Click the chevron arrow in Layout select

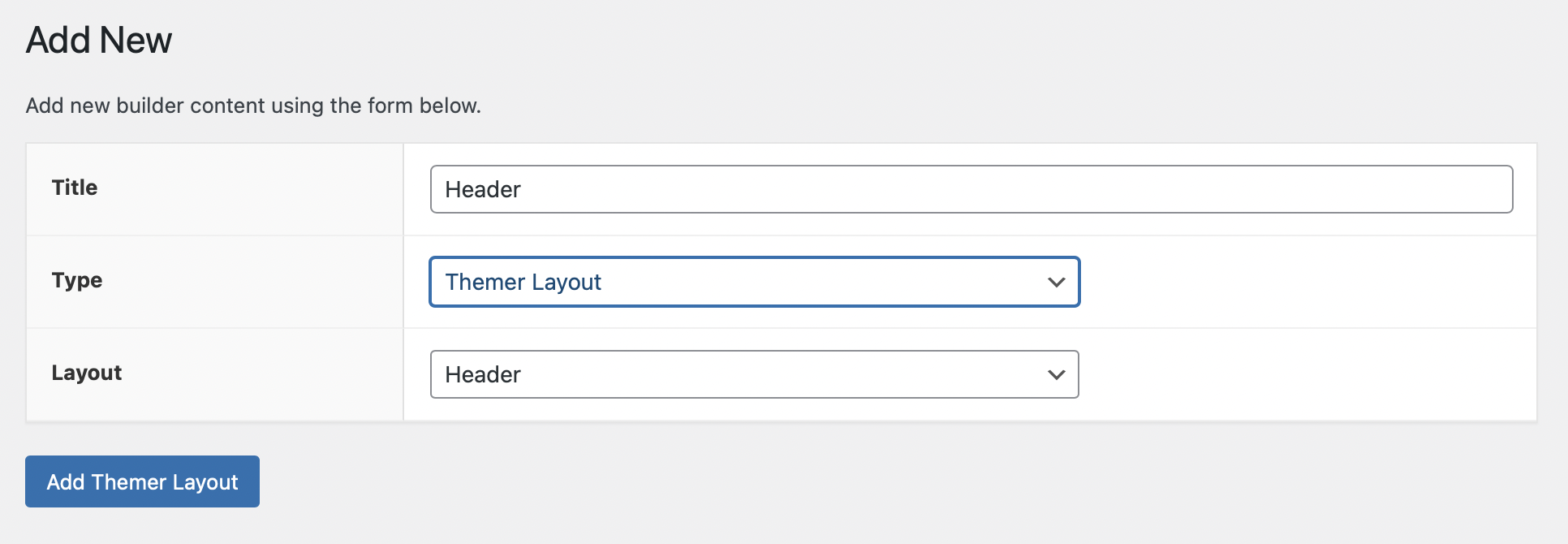click(1056, 374)
